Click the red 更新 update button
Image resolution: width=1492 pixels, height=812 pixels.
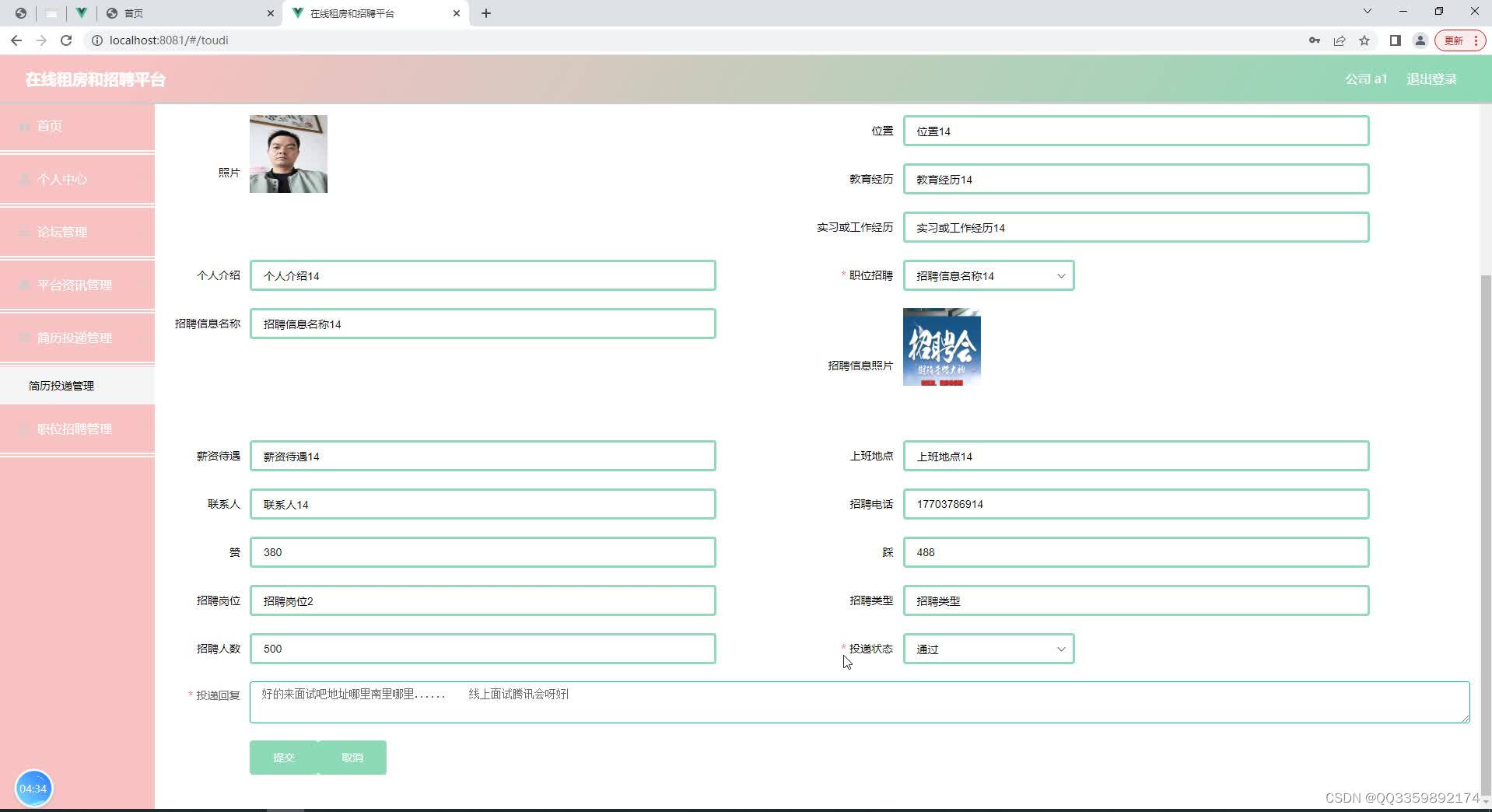pos(1460,40)
